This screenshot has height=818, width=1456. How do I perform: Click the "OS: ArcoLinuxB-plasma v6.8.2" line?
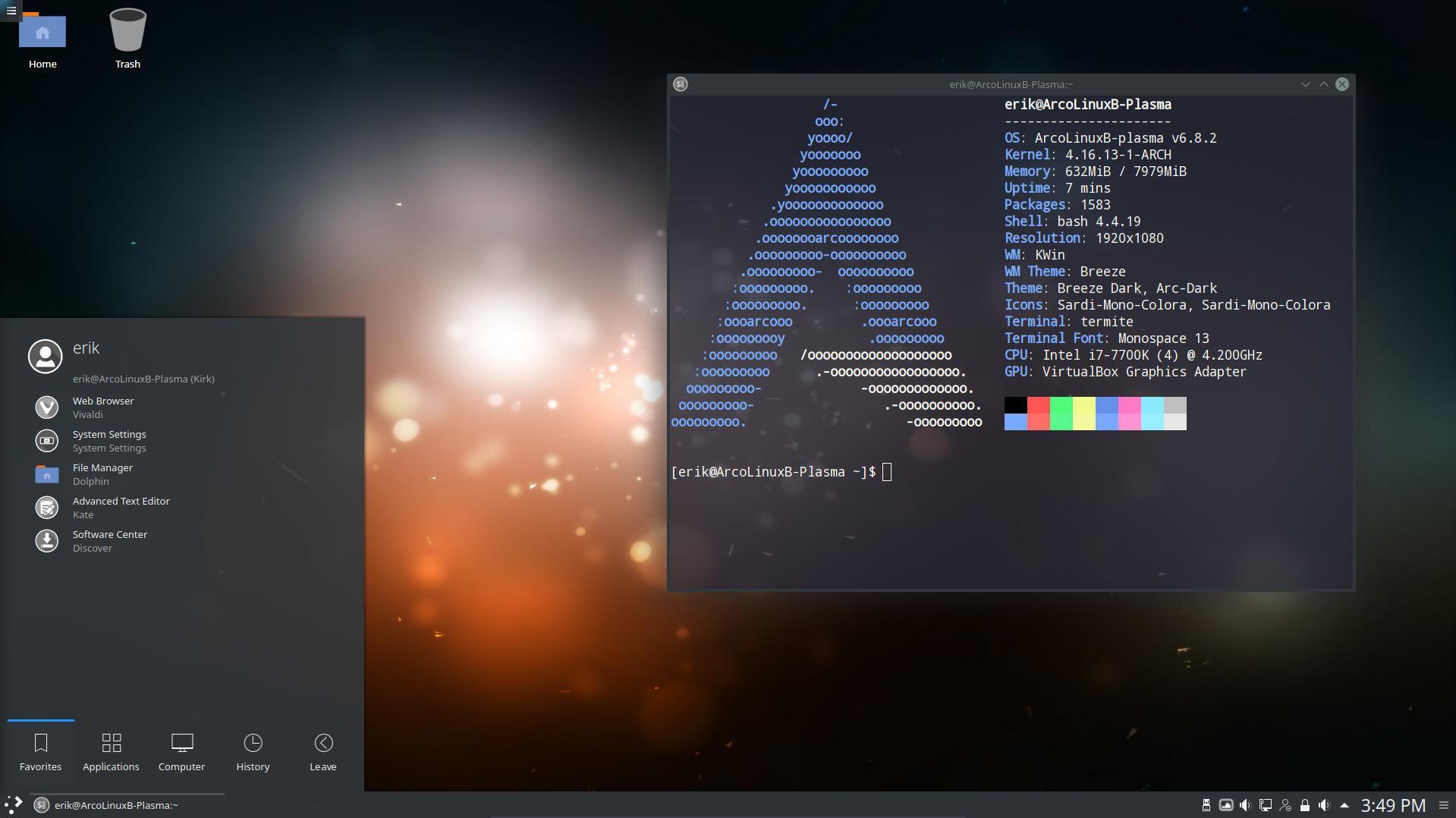1110,138
